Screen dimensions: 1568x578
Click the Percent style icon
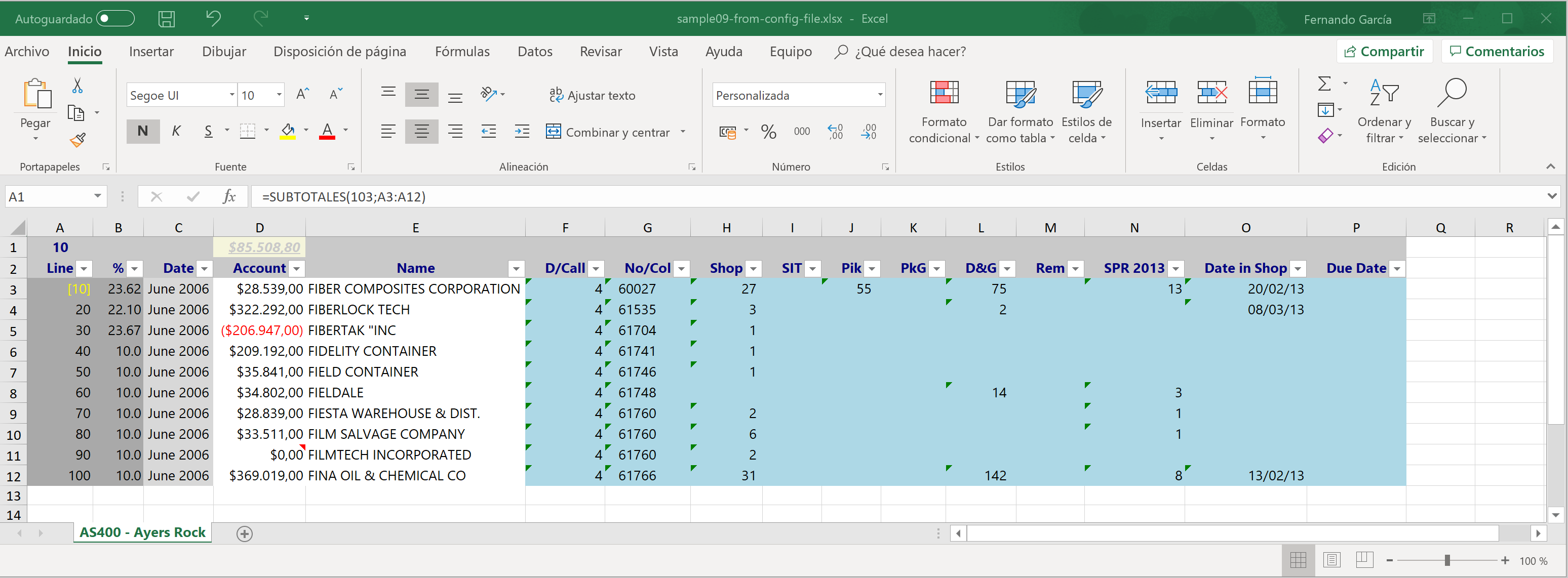point(768,132)
